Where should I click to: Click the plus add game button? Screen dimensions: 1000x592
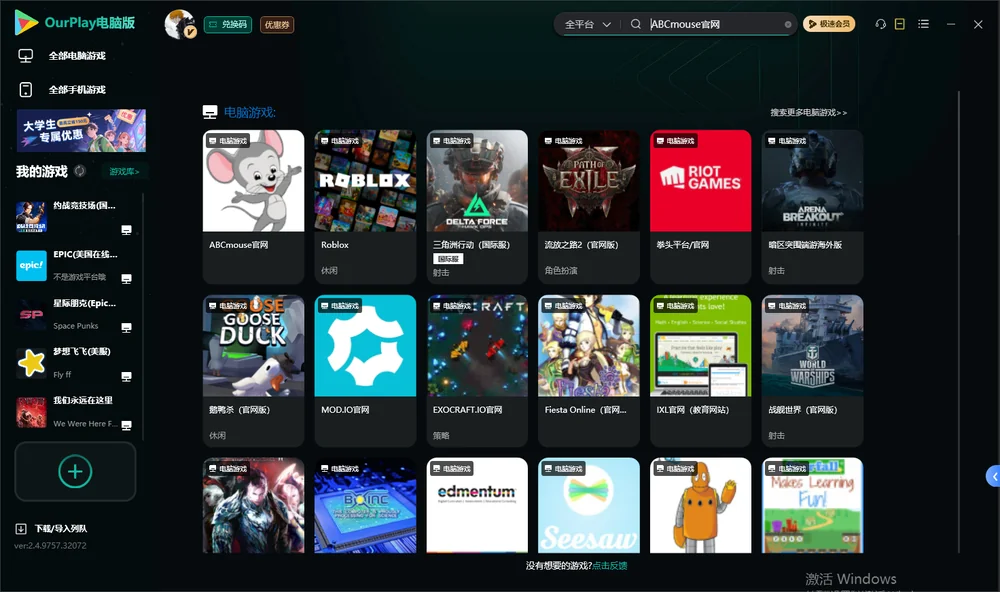pyautogui.click(x=75, y=471)
